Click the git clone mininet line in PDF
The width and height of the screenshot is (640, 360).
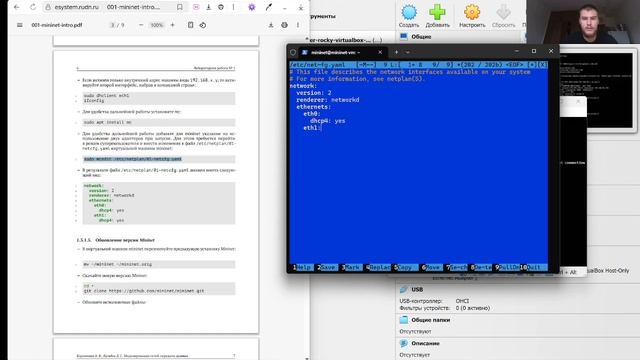(x=144, y=291)
